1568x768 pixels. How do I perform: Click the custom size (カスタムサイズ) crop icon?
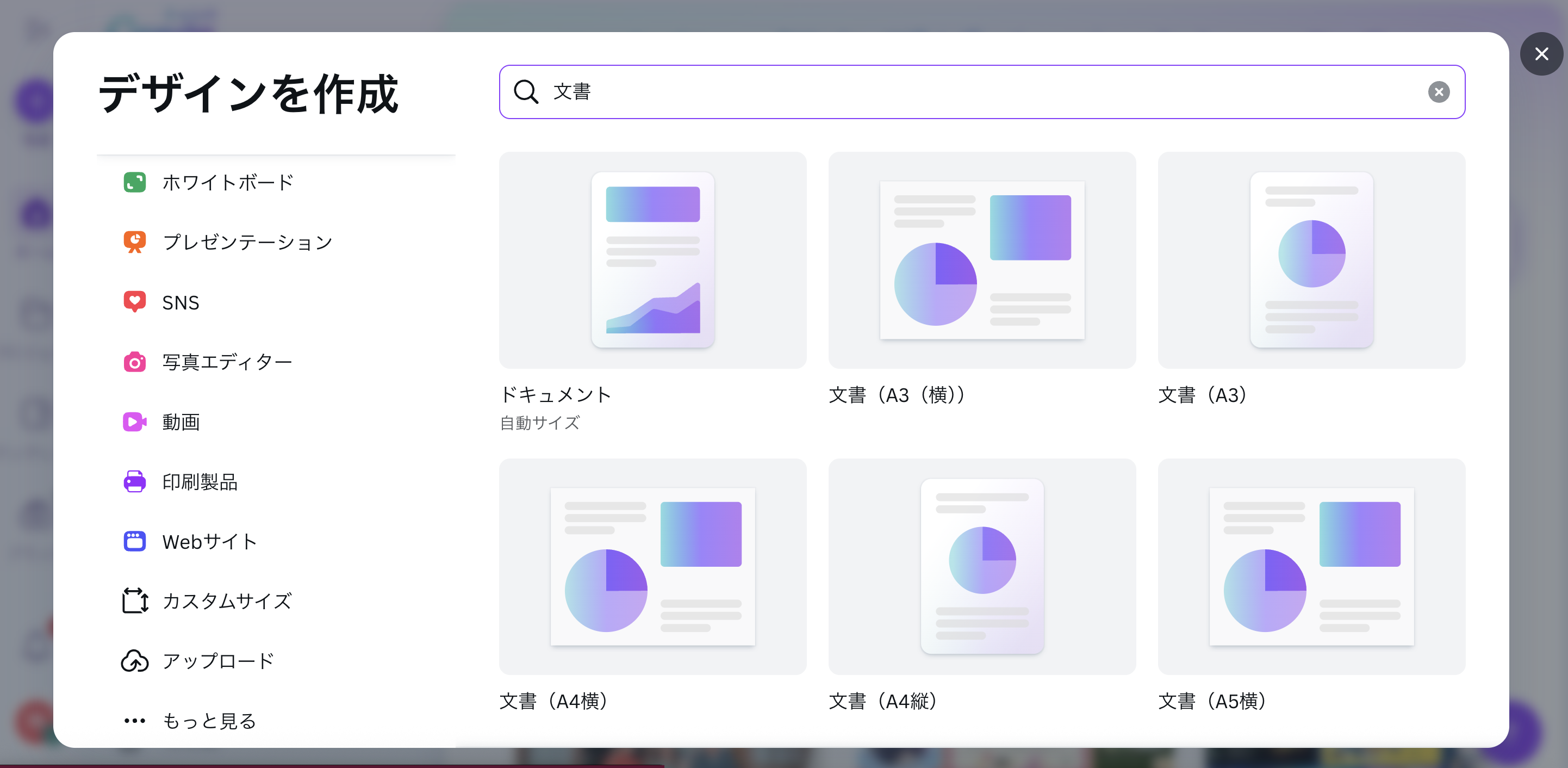(x=134, y=600)
